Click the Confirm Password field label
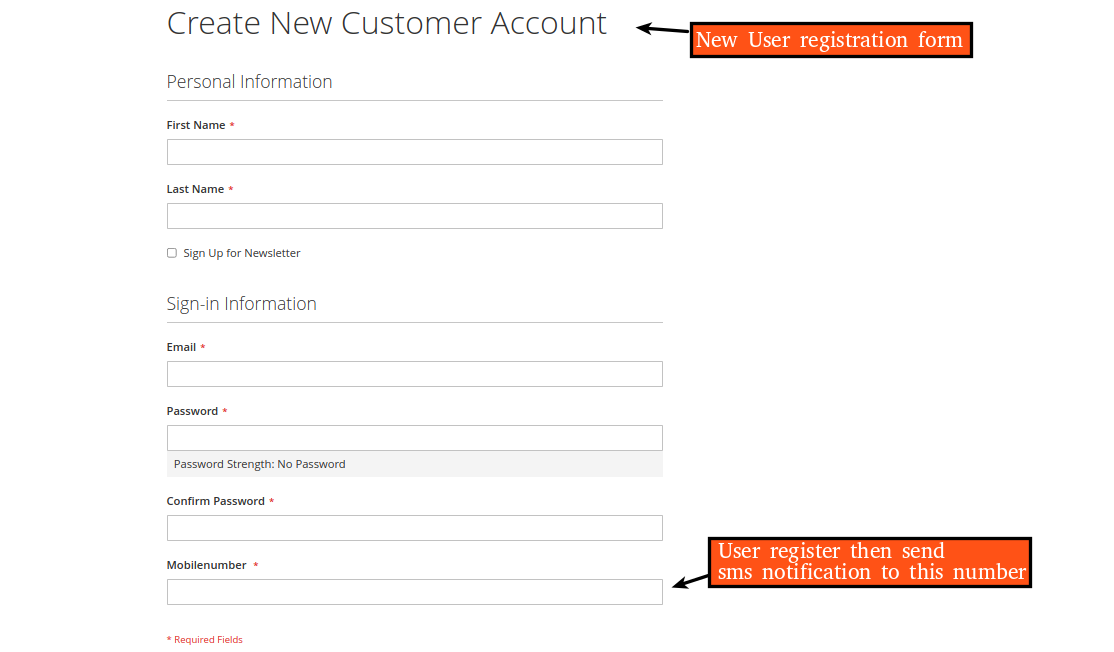1114x652 pixels. [215, 500]
